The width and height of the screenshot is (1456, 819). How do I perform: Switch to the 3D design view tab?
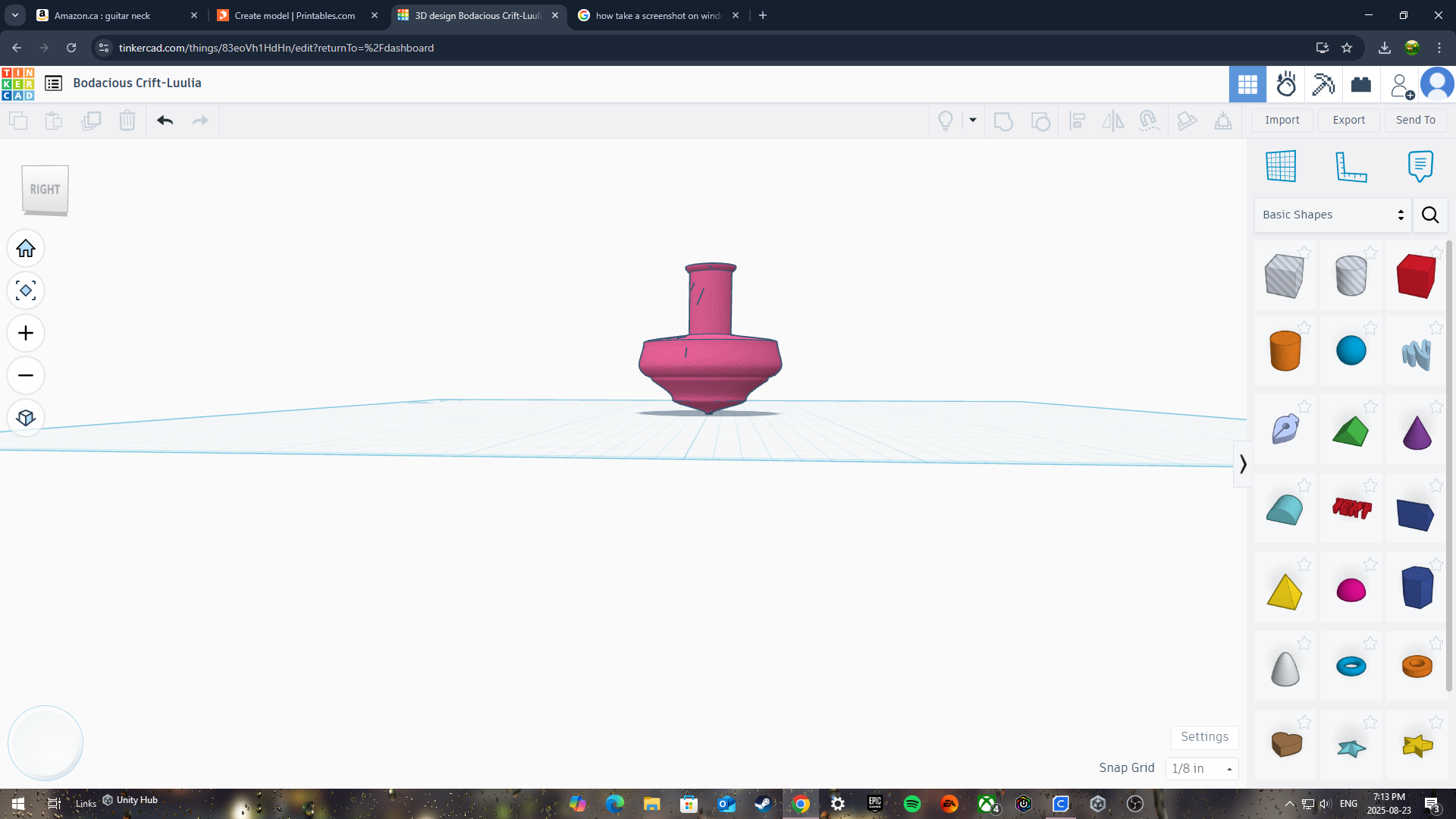(x=1247, y=84)
